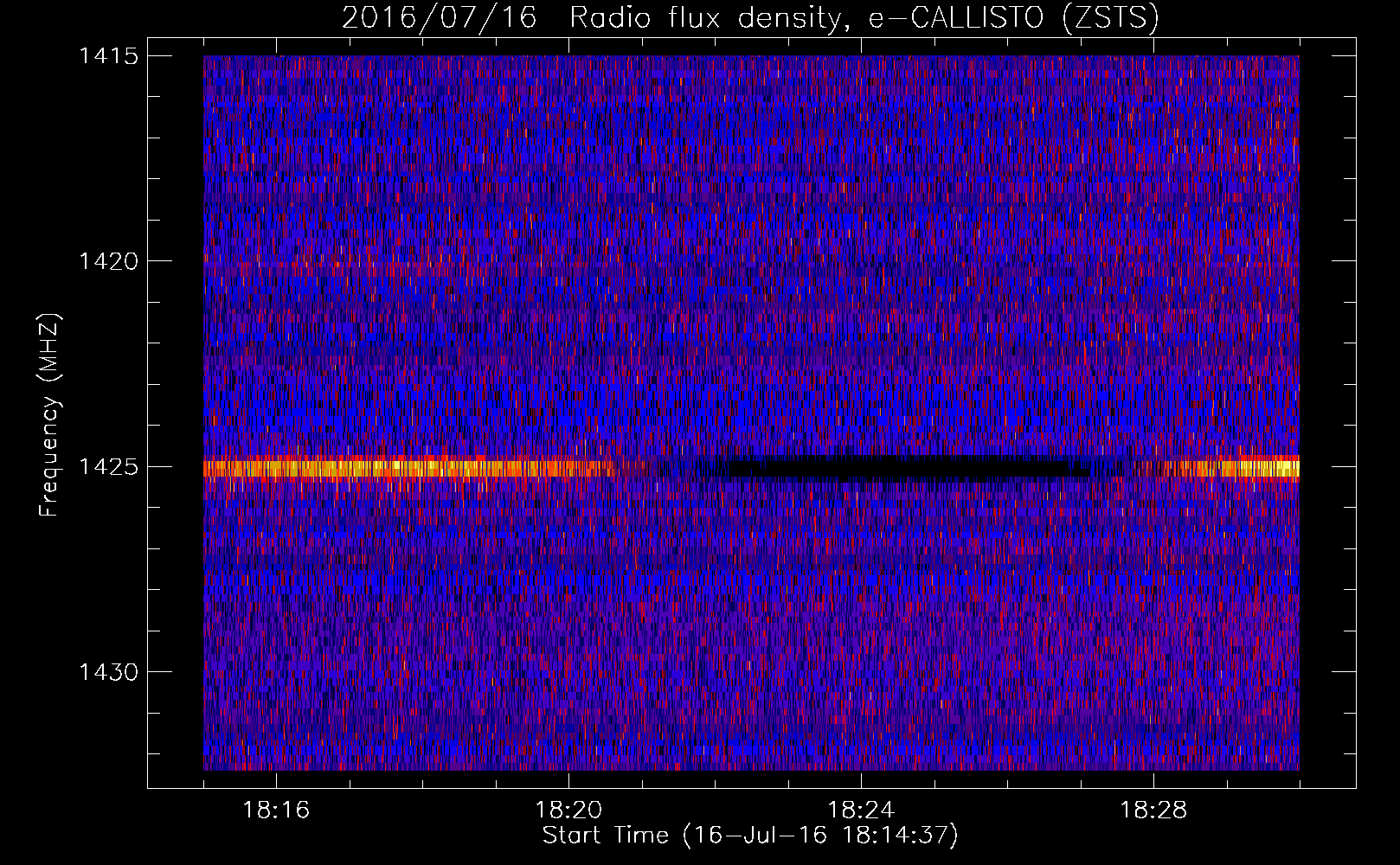Click the 1415 frequency axis label

click(x=109, y=56)
